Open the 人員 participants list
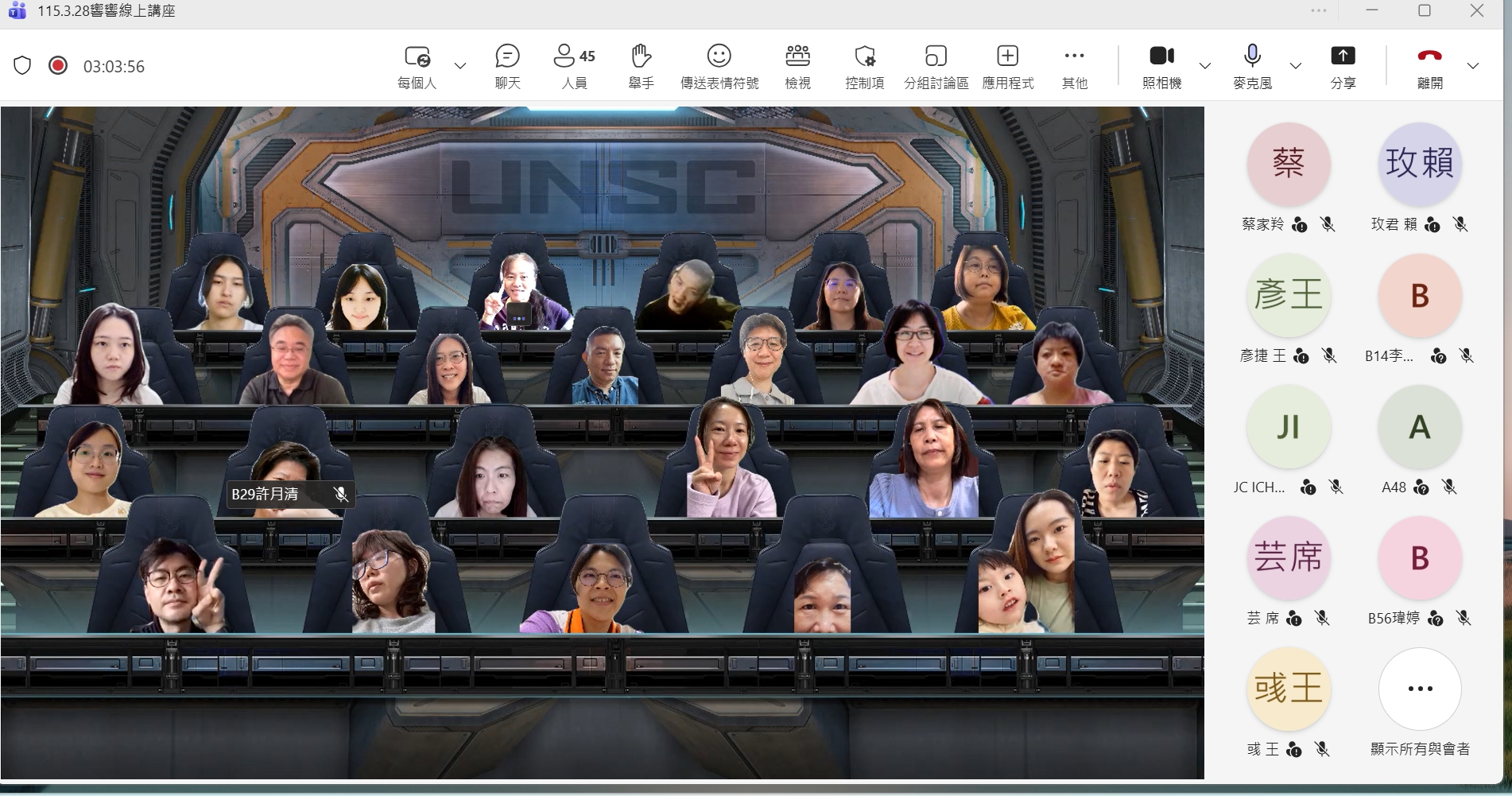1512x796 pixels. [x=574, y=66]
